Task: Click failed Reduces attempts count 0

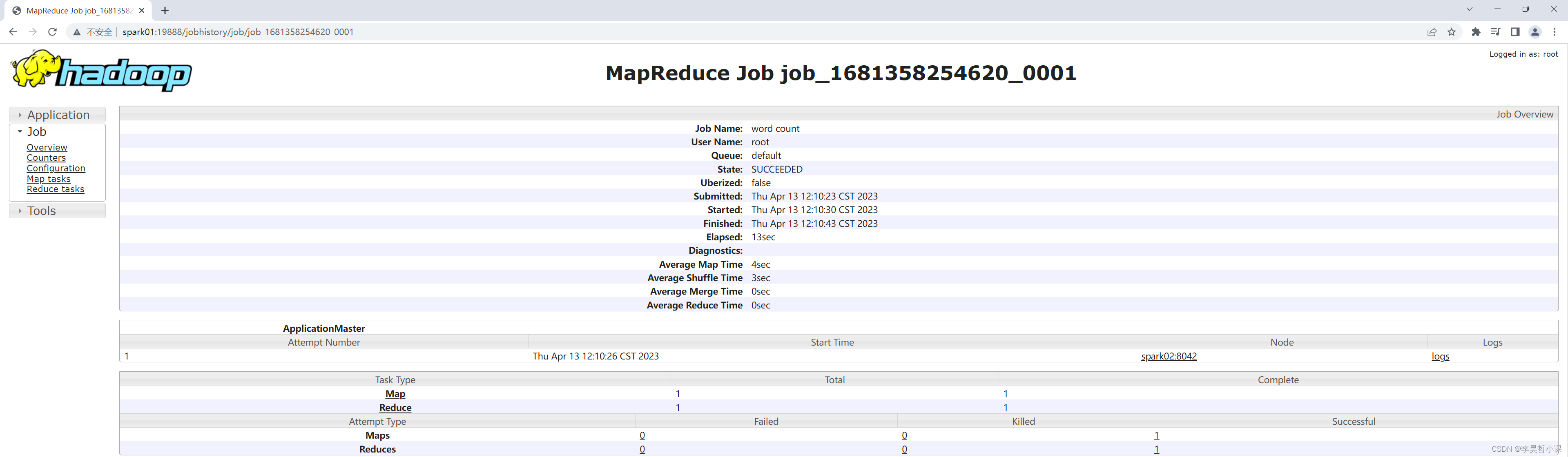Action: tap(642, 450)
